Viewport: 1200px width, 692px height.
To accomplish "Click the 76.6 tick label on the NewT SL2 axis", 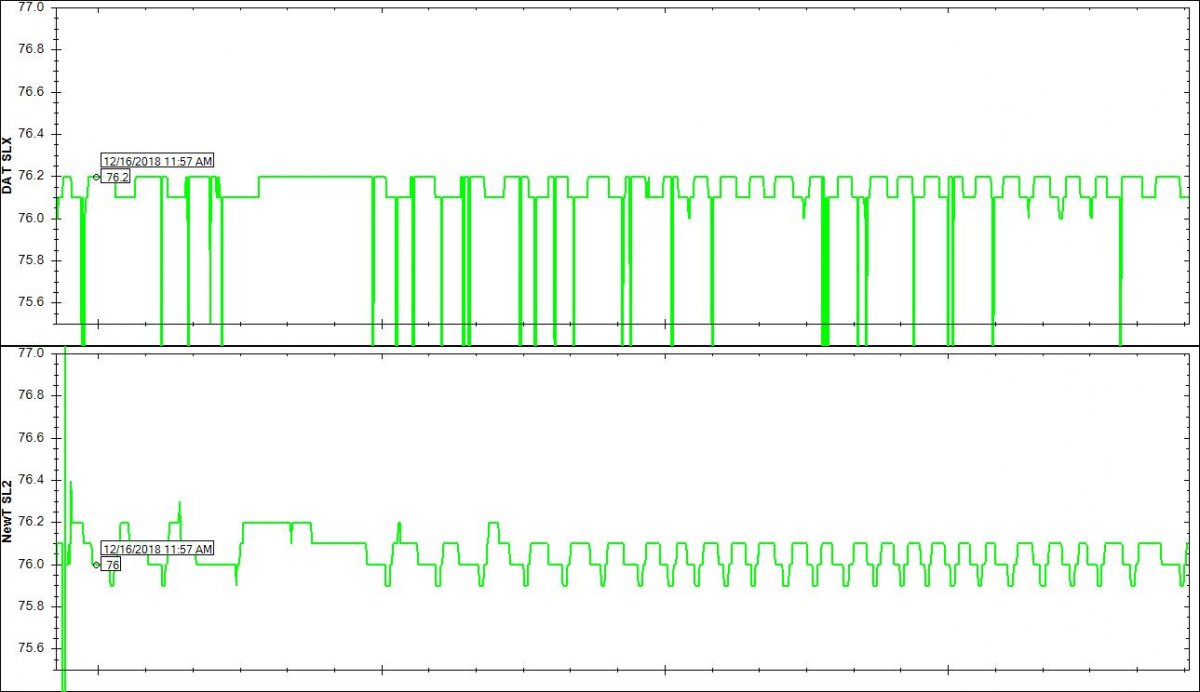I will pyautogui.click(x=33, y=438).
